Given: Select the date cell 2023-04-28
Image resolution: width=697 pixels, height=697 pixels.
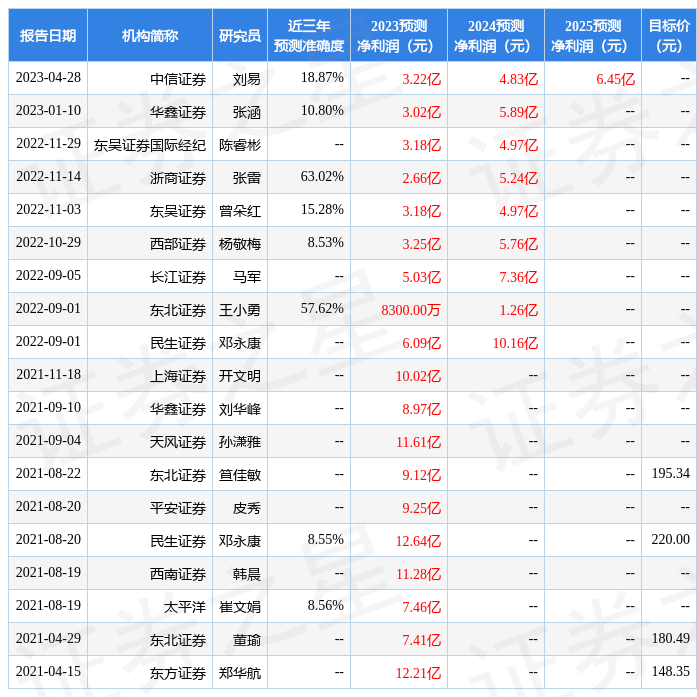Looking at the screenshot, I should tap(48, 78).
